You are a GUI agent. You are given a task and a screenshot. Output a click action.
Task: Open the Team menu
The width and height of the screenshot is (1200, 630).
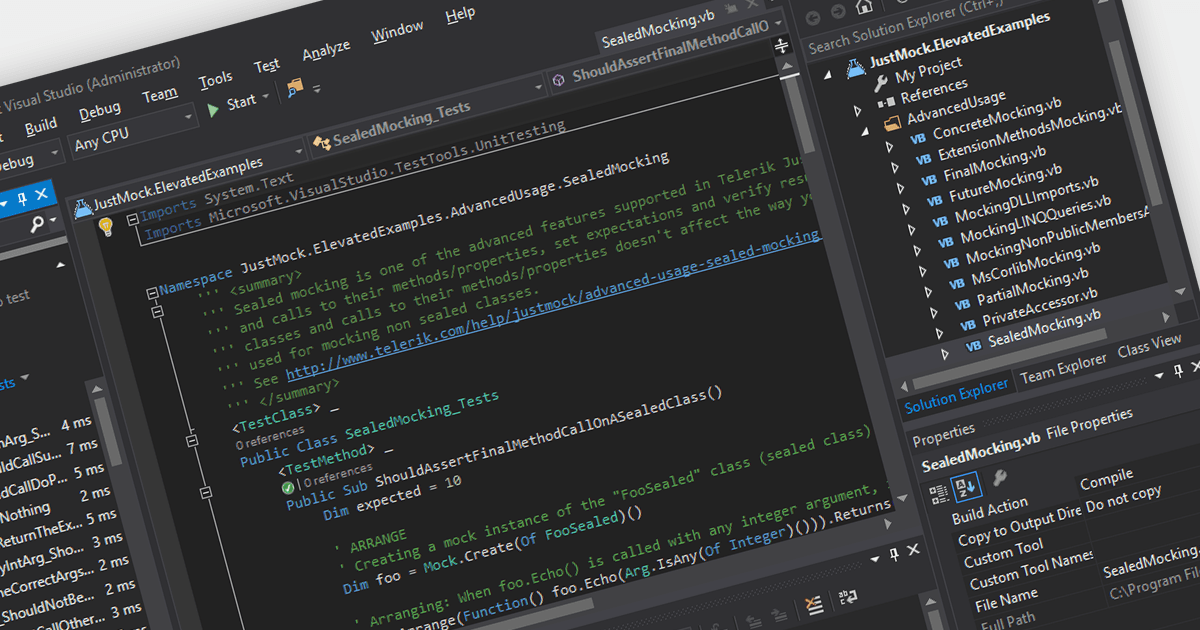click(x=159, y=95)
